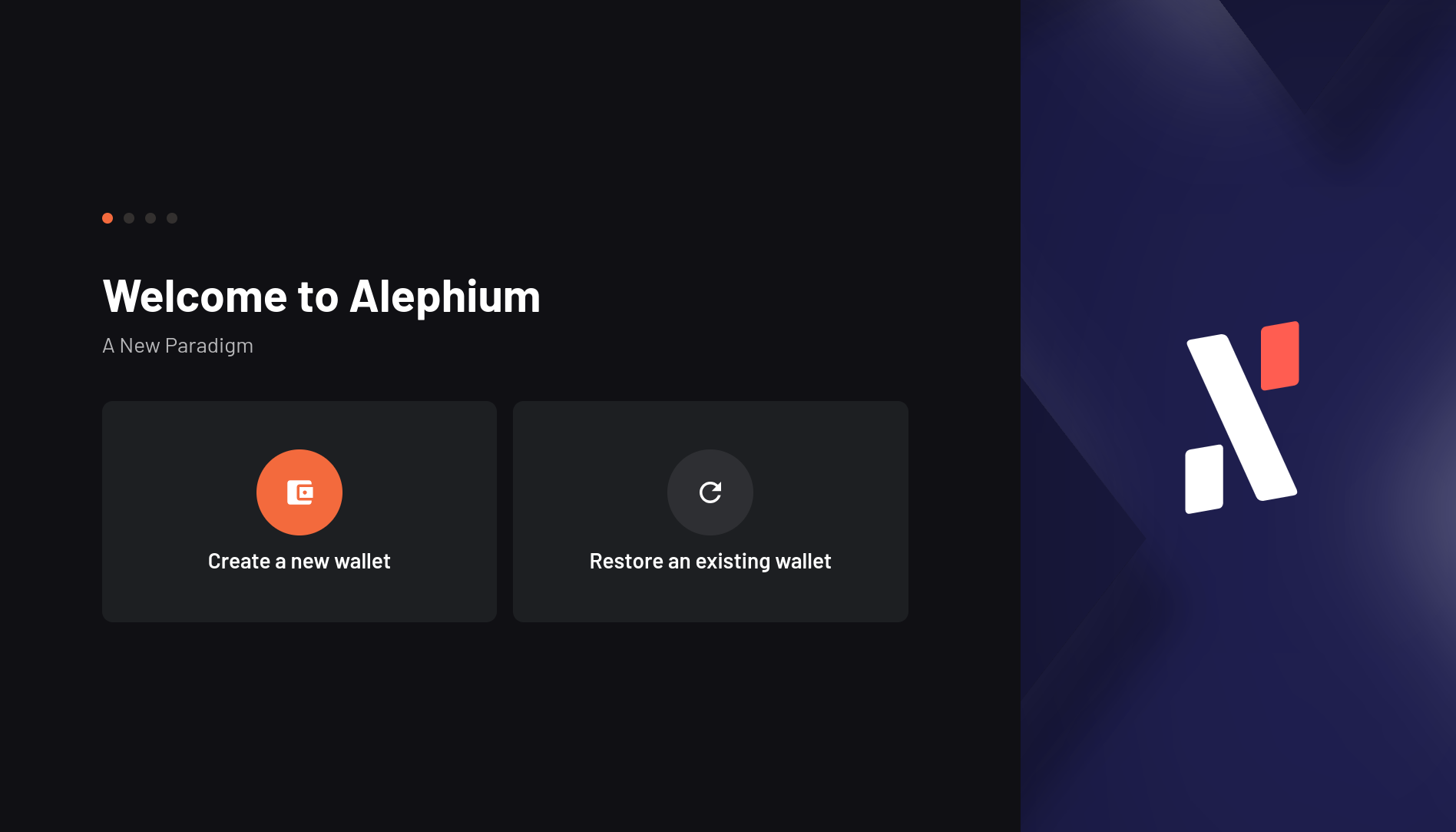Select the third step indicator dot
This screenshot has width=1456, height=832.
(151, 218)
